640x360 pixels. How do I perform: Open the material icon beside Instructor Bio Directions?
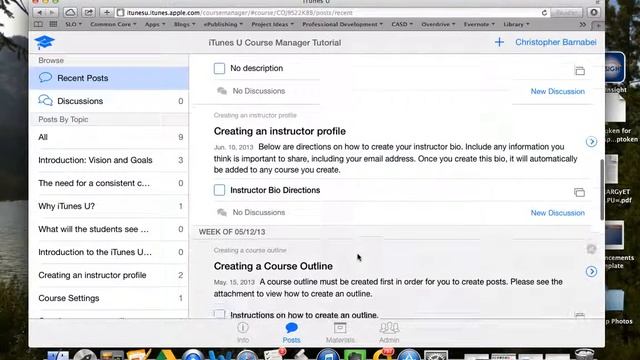click(579, 192)
